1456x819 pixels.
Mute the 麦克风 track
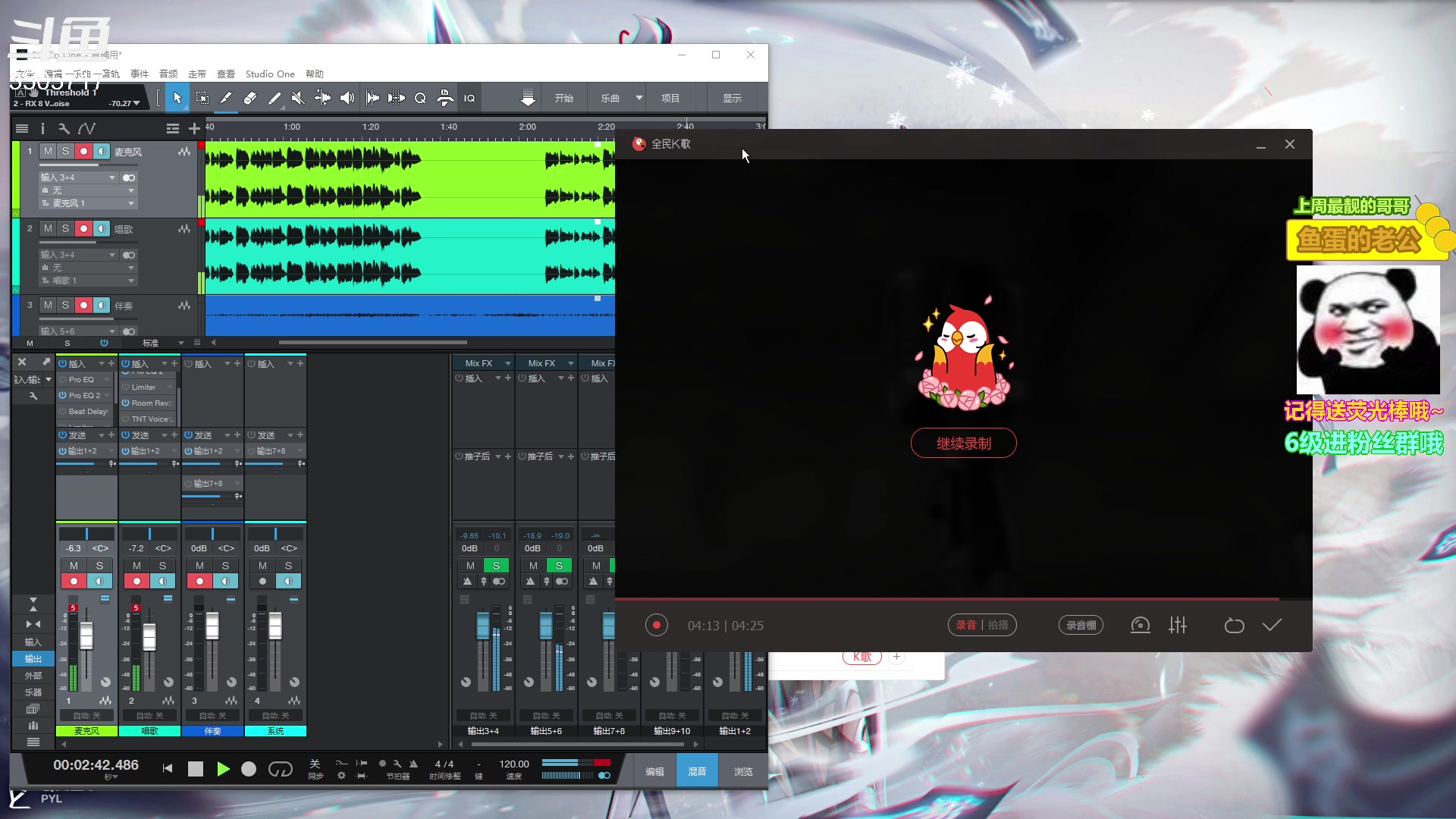click(48, 151)
